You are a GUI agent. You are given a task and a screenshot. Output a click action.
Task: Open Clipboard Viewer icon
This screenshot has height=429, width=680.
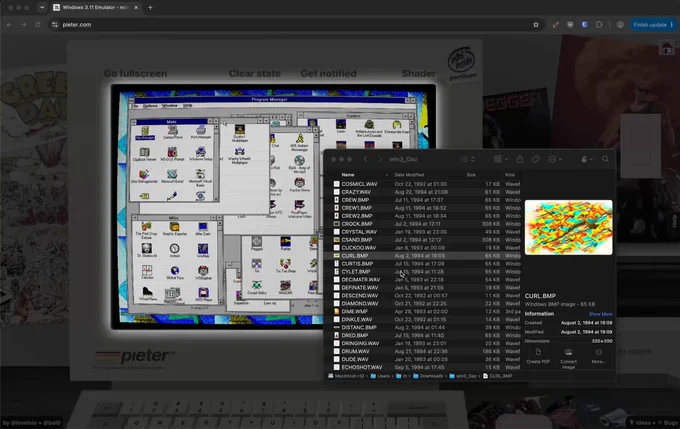144,154
